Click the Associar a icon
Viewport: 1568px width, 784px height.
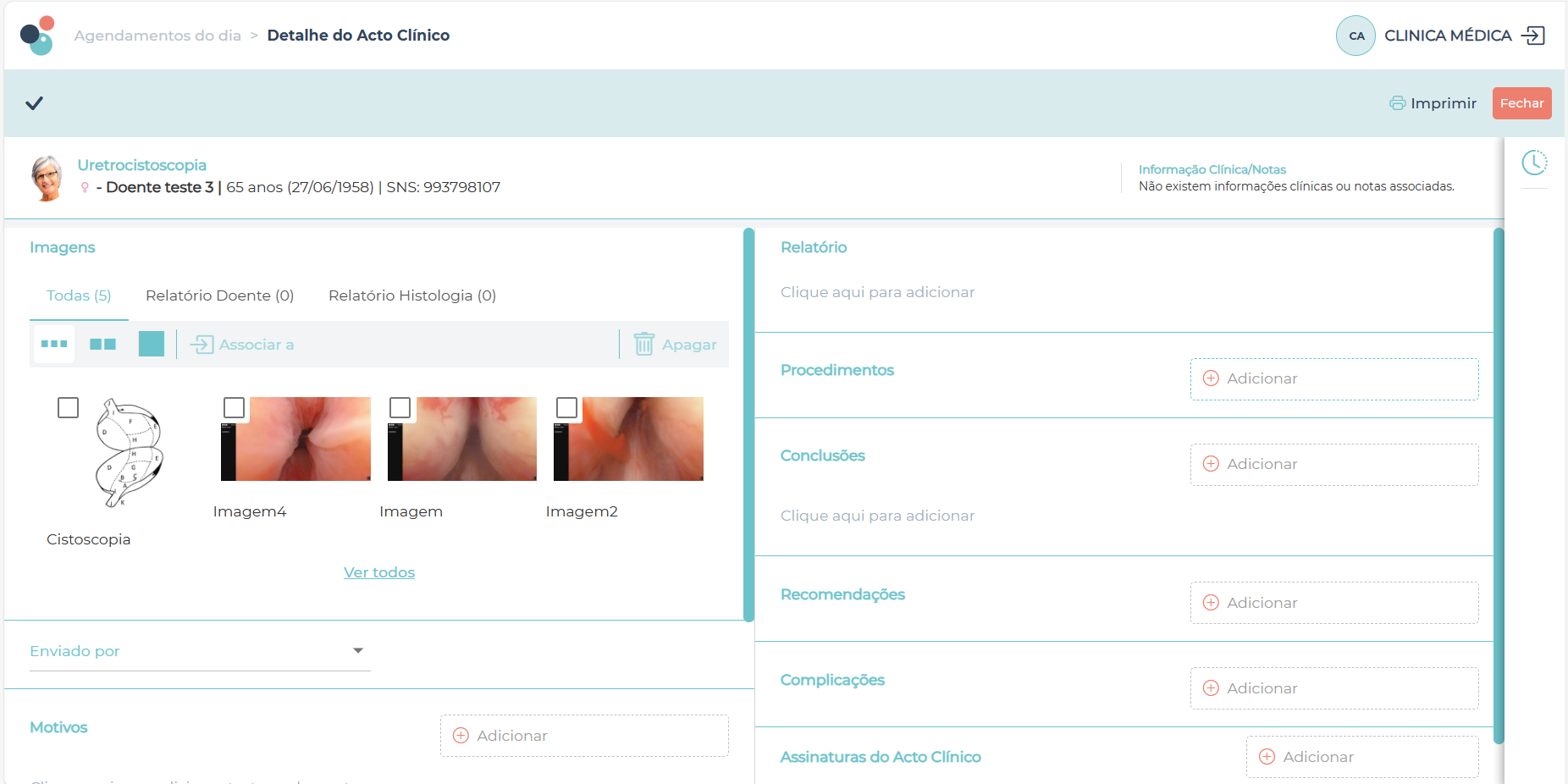(x=202, y=345)
